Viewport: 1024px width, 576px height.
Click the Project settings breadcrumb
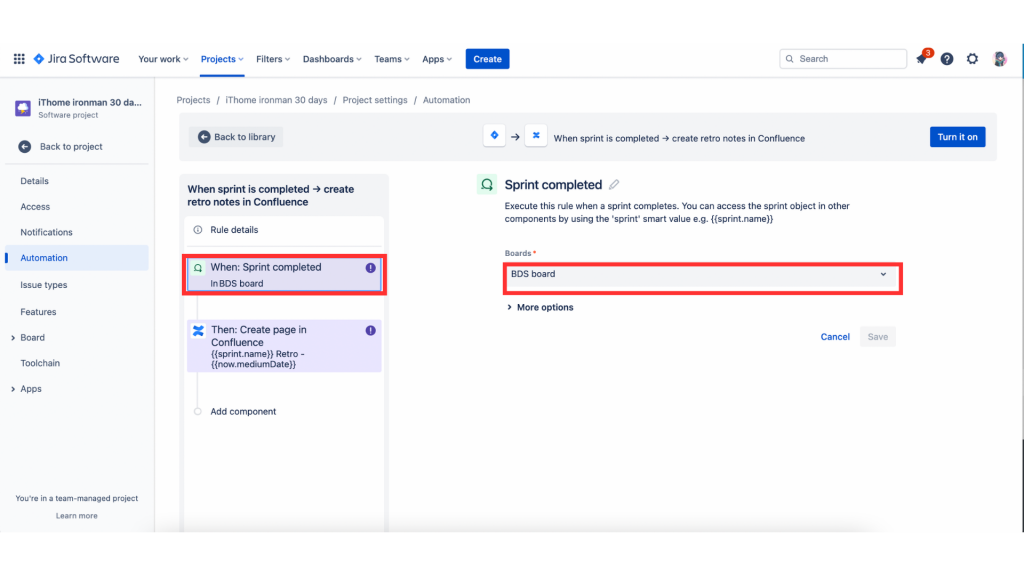(x=375, y=100)
